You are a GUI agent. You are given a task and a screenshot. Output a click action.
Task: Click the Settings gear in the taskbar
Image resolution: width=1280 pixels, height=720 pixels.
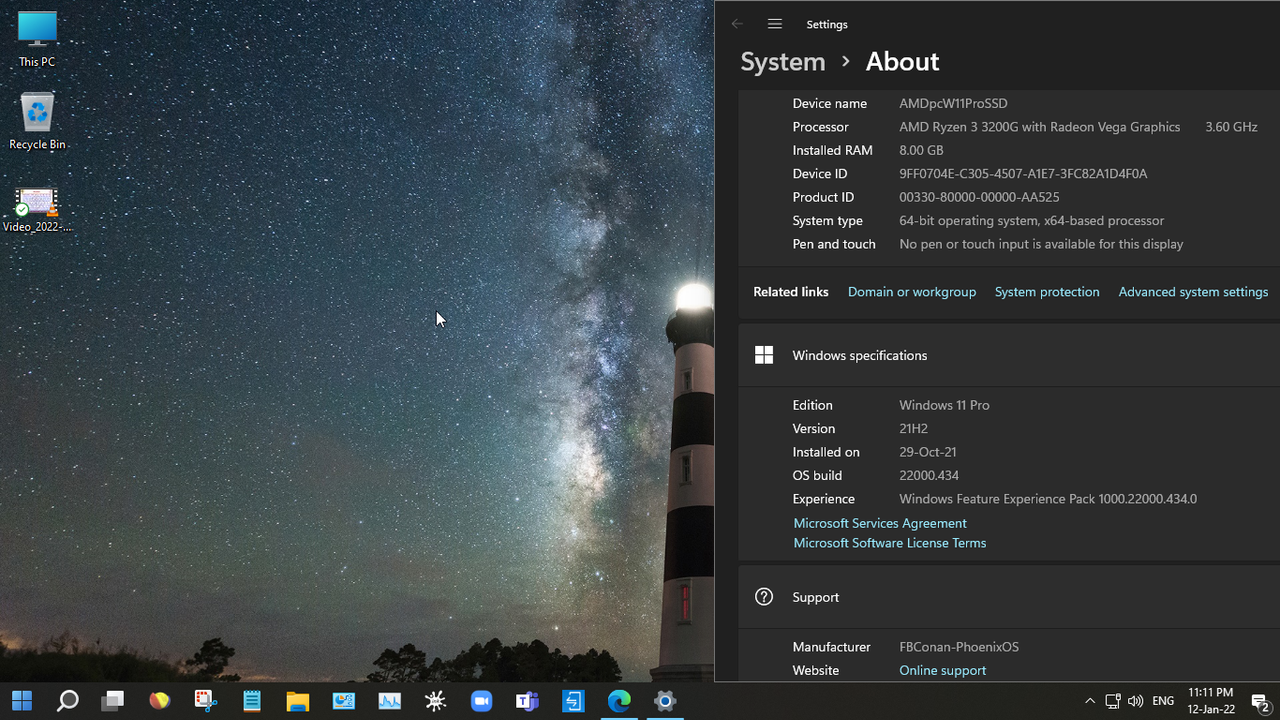(665, 701)
